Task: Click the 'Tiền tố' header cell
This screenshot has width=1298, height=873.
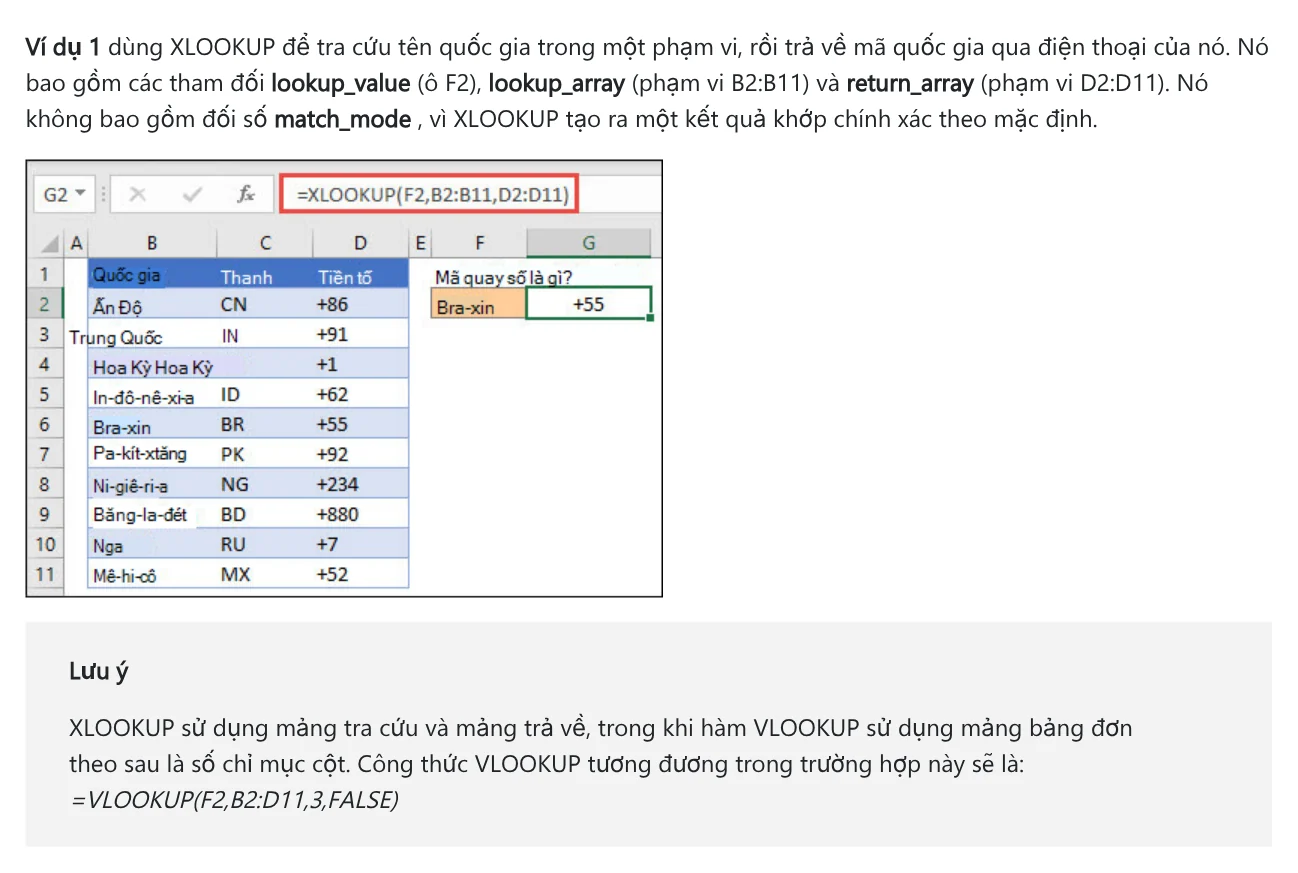Action: (x=360, y=275)
